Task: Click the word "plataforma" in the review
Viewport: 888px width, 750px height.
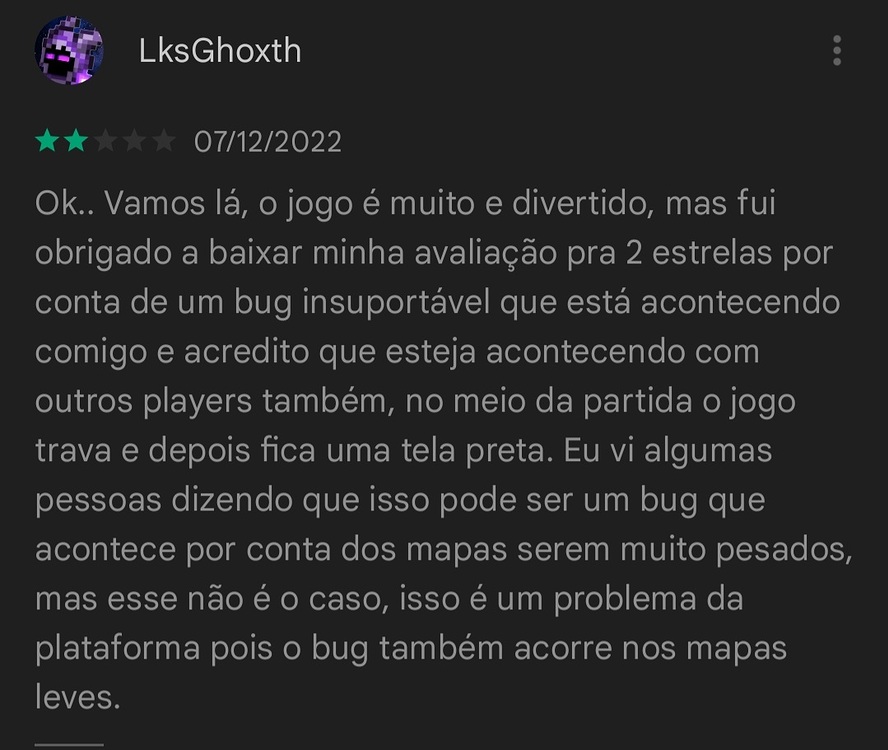Action: (117, 649)
